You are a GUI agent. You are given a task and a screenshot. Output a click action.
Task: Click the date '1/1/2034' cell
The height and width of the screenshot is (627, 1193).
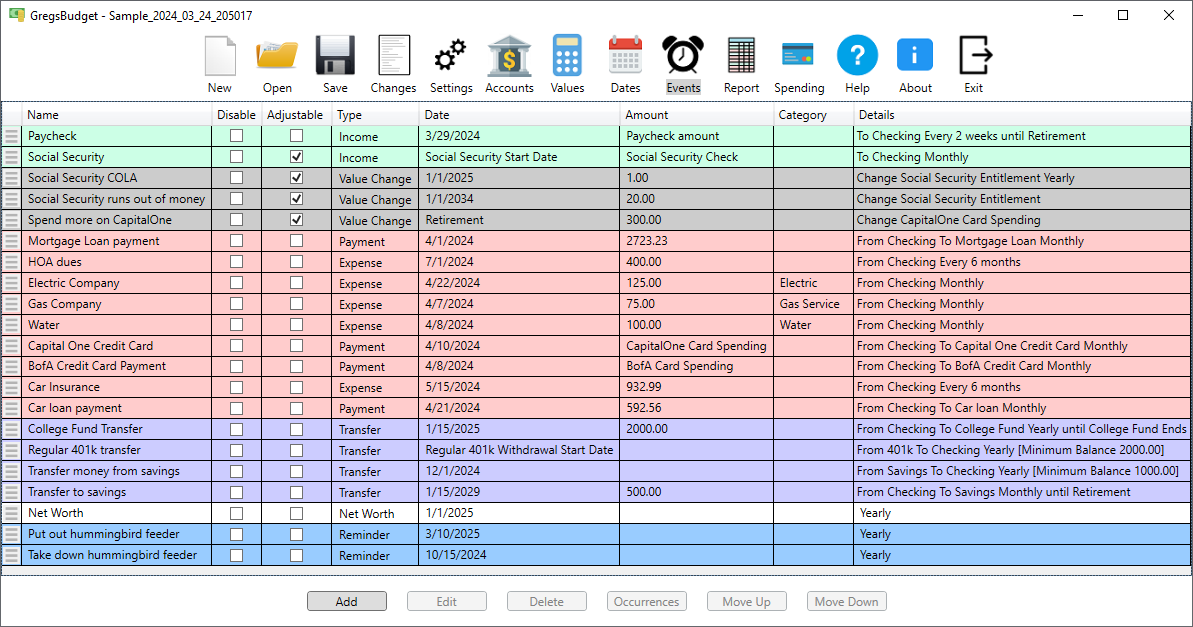click(x=520, y=199)
